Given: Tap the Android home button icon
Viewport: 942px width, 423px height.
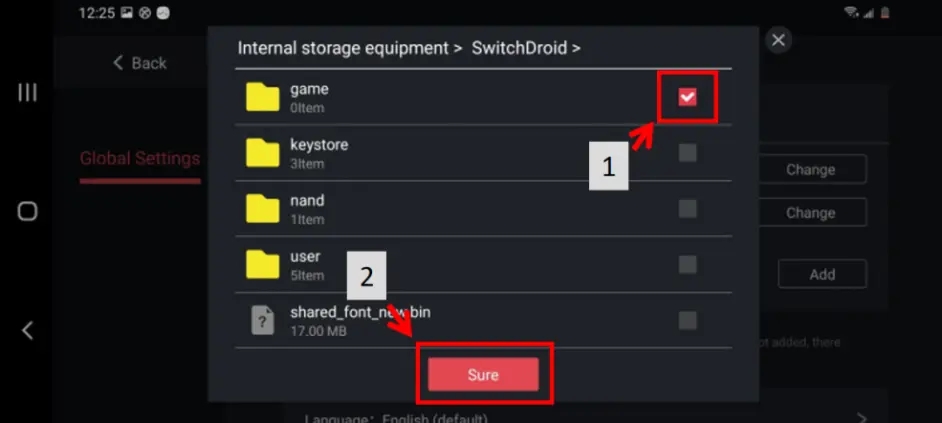Looking at the screenshot, I should pos(28,211).
